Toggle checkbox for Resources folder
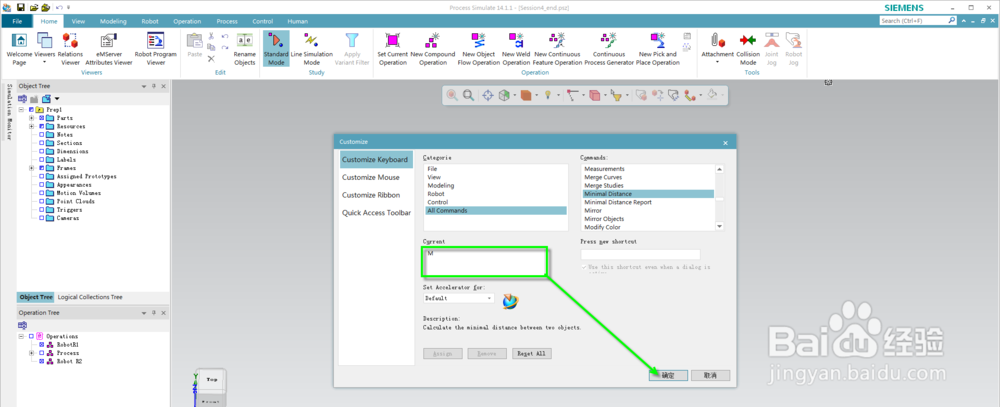This screenshot has height=407, width=1000. coord(42,126)
